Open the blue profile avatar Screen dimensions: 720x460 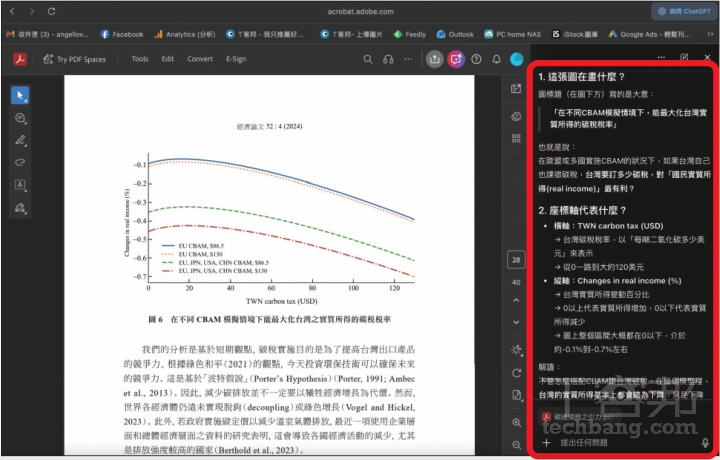click(x=517, y=59)
